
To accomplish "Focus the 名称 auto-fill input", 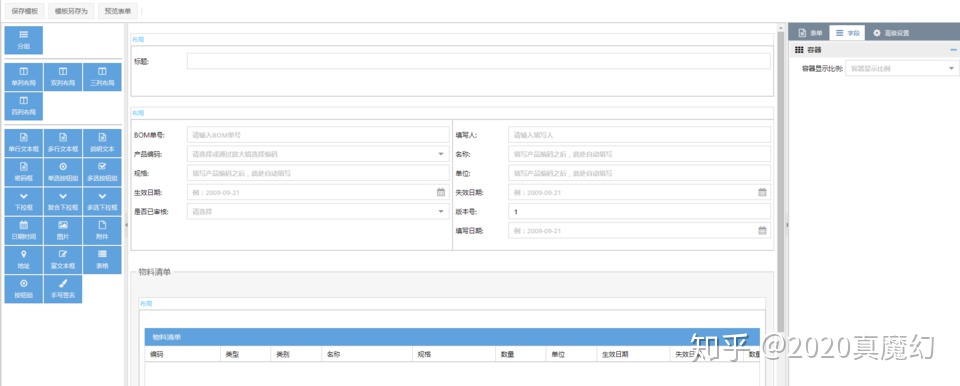I will pyautogui.click(x=639, y=154).
